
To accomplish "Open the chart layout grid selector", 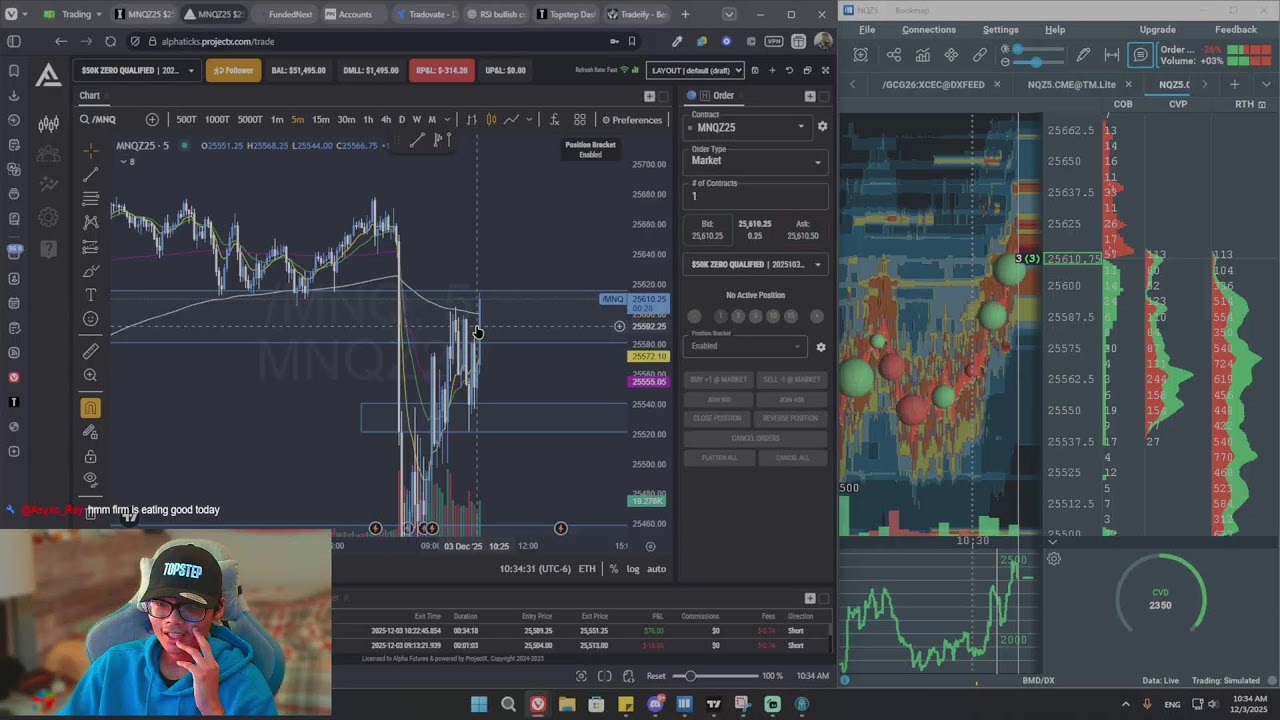I will pyautogui.click(x=580, y=120).
